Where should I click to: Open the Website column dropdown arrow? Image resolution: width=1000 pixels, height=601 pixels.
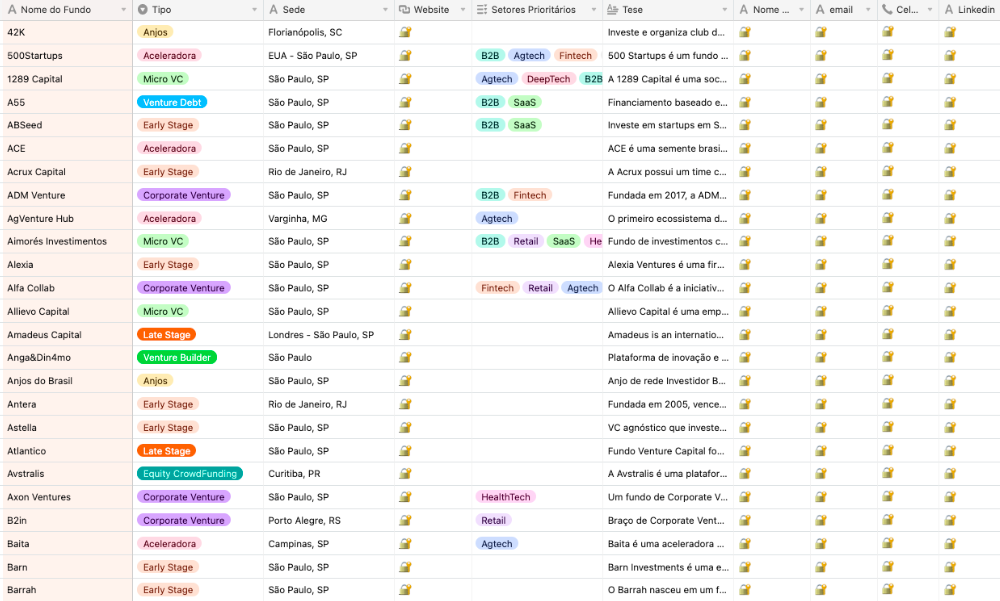(463, 10)
